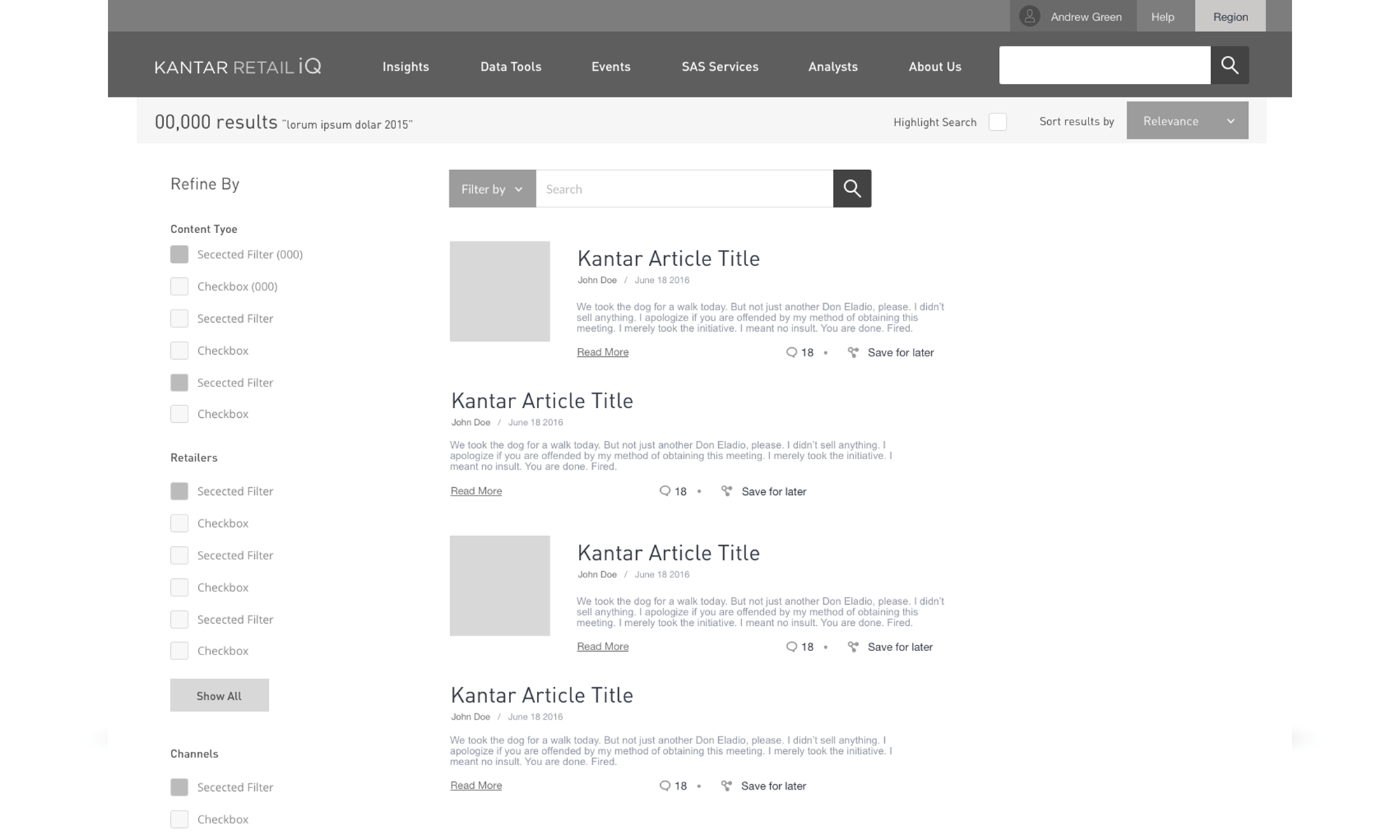
Task: Click Read More on the fourth article
Action: [476, 786]
